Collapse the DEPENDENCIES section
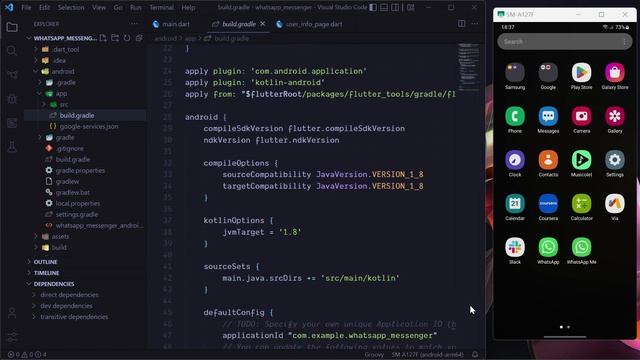The width and height of the screenshot is (640, 360). coord(85,284)
